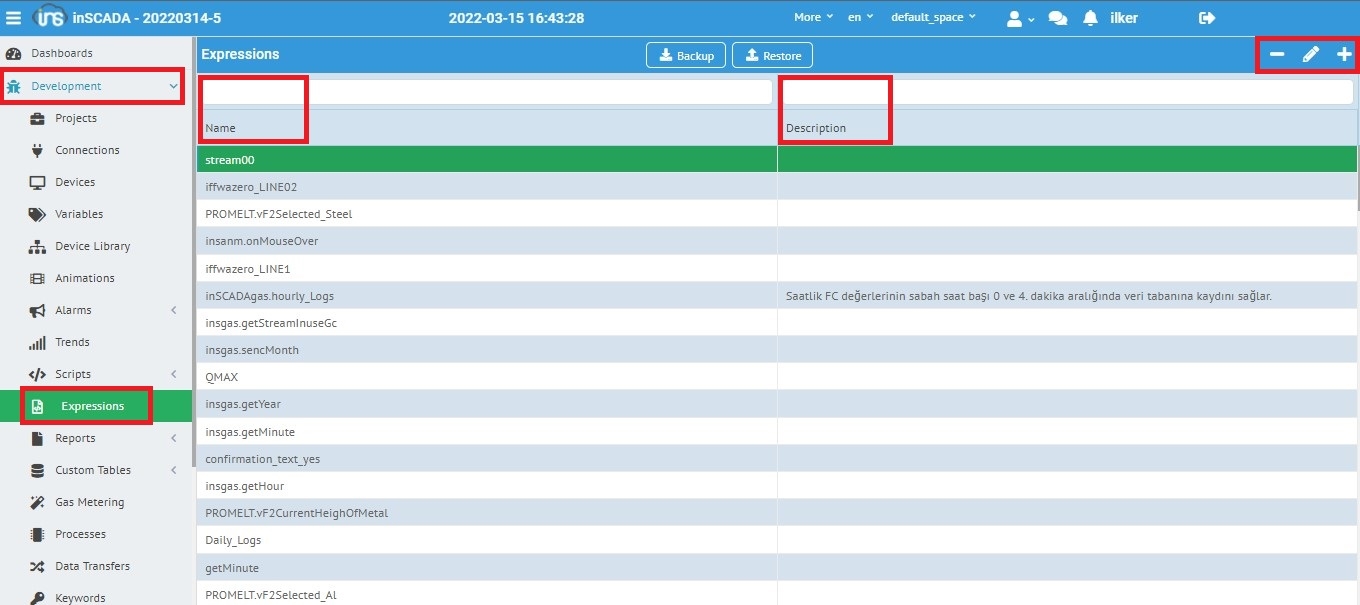
Task: Click the Restore button
Action: (772, 56)
